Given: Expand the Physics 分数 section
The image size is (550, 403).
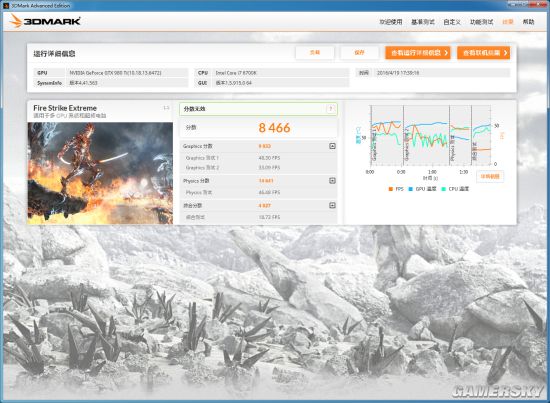Looking at the screenshot, I should click(332, 181).
